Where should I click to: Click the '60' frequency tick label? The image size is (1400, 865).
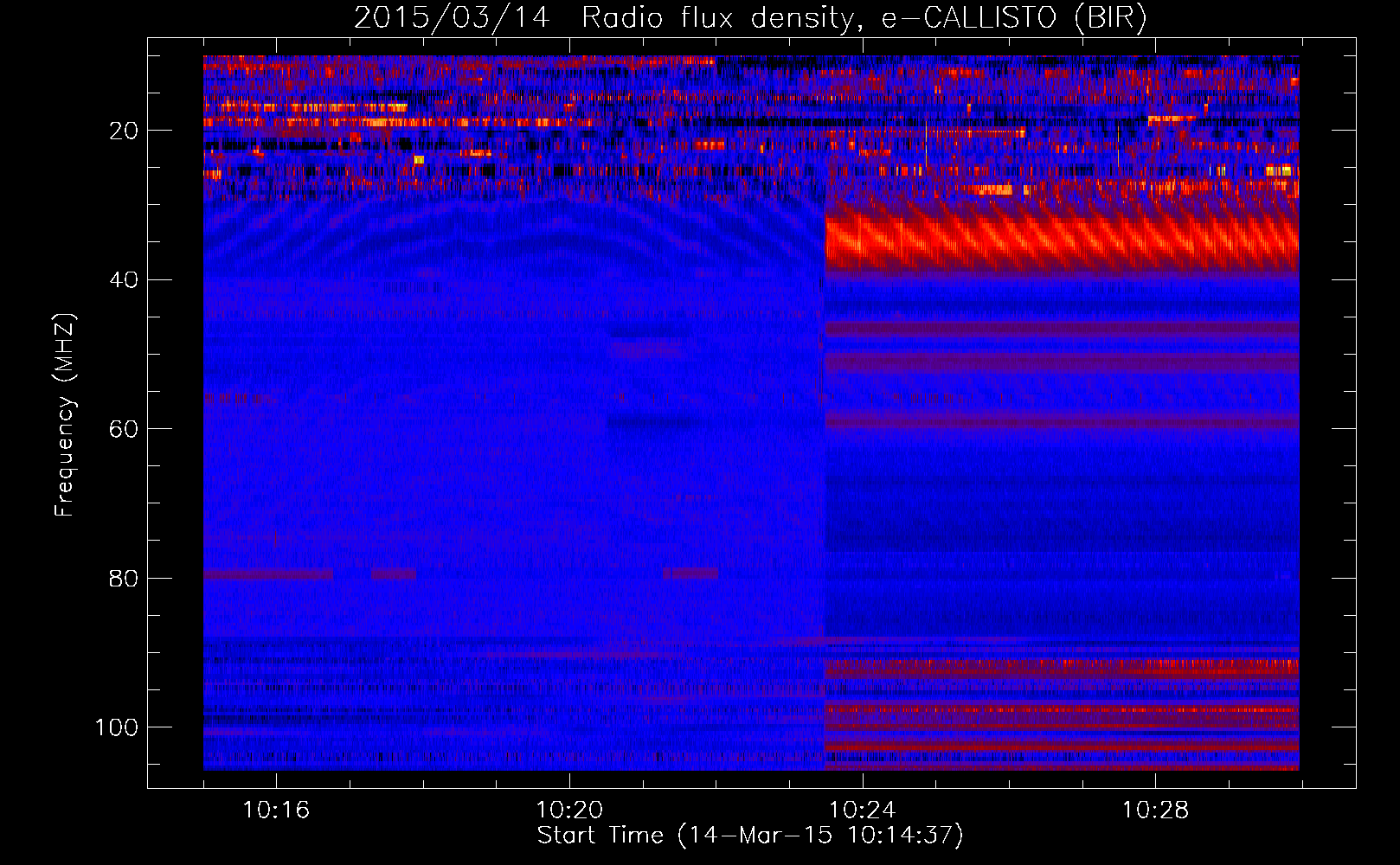(x=124, y=429)
